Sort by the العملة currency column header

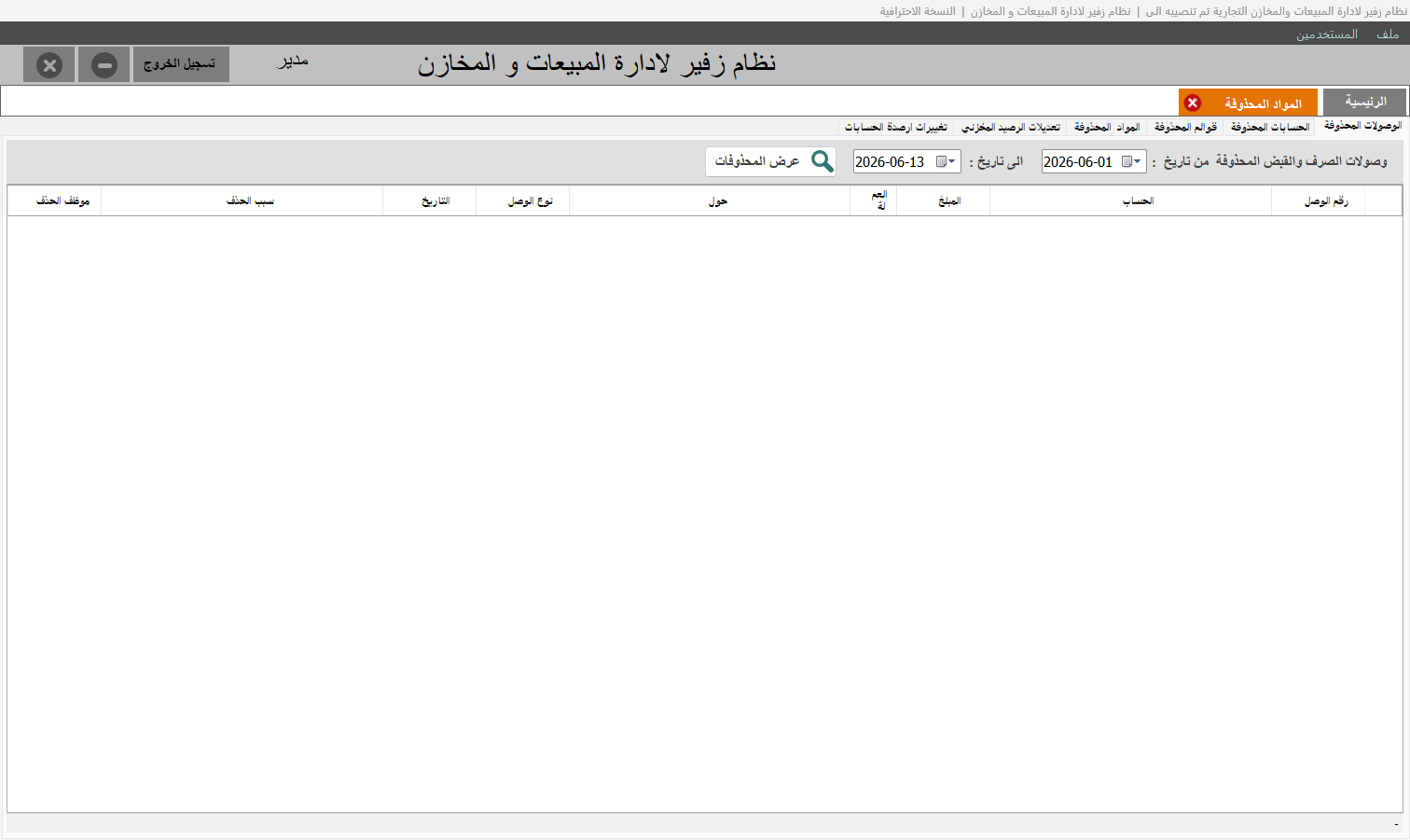pos(874,201)
